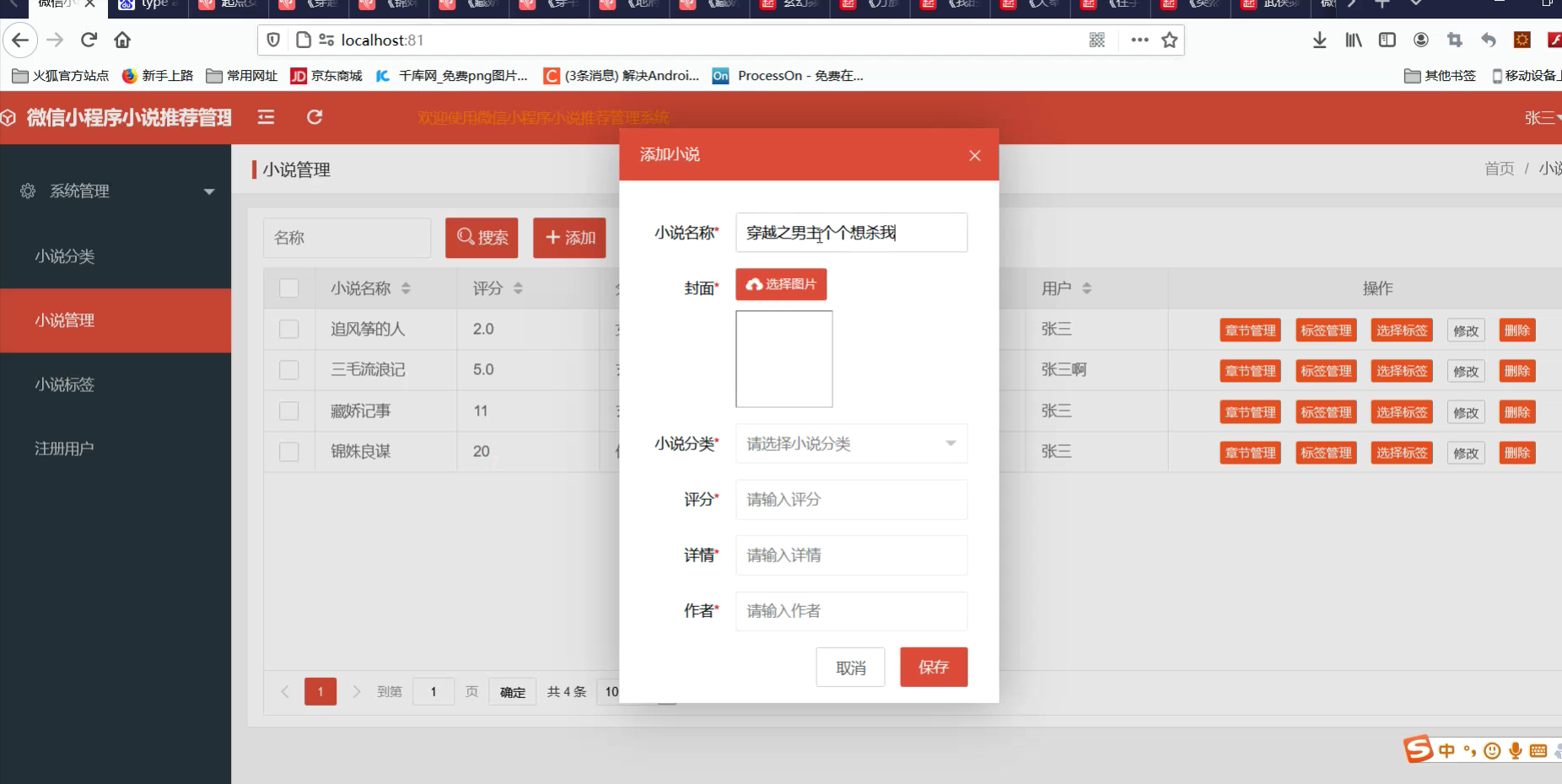Click the next page arrow
Screen dimensions: 1562x784
356,691
